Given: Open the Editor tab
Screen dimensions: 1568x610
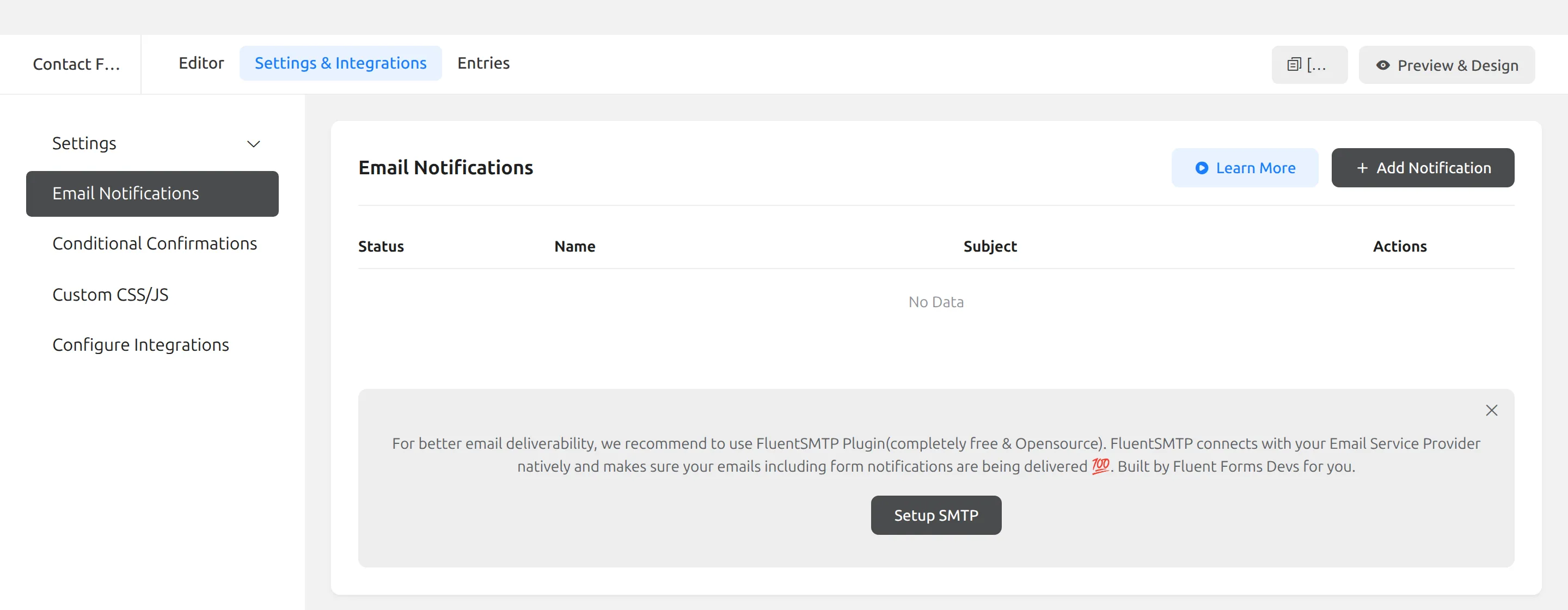Looking at the screenshot, I should click(x=201, y=63).
